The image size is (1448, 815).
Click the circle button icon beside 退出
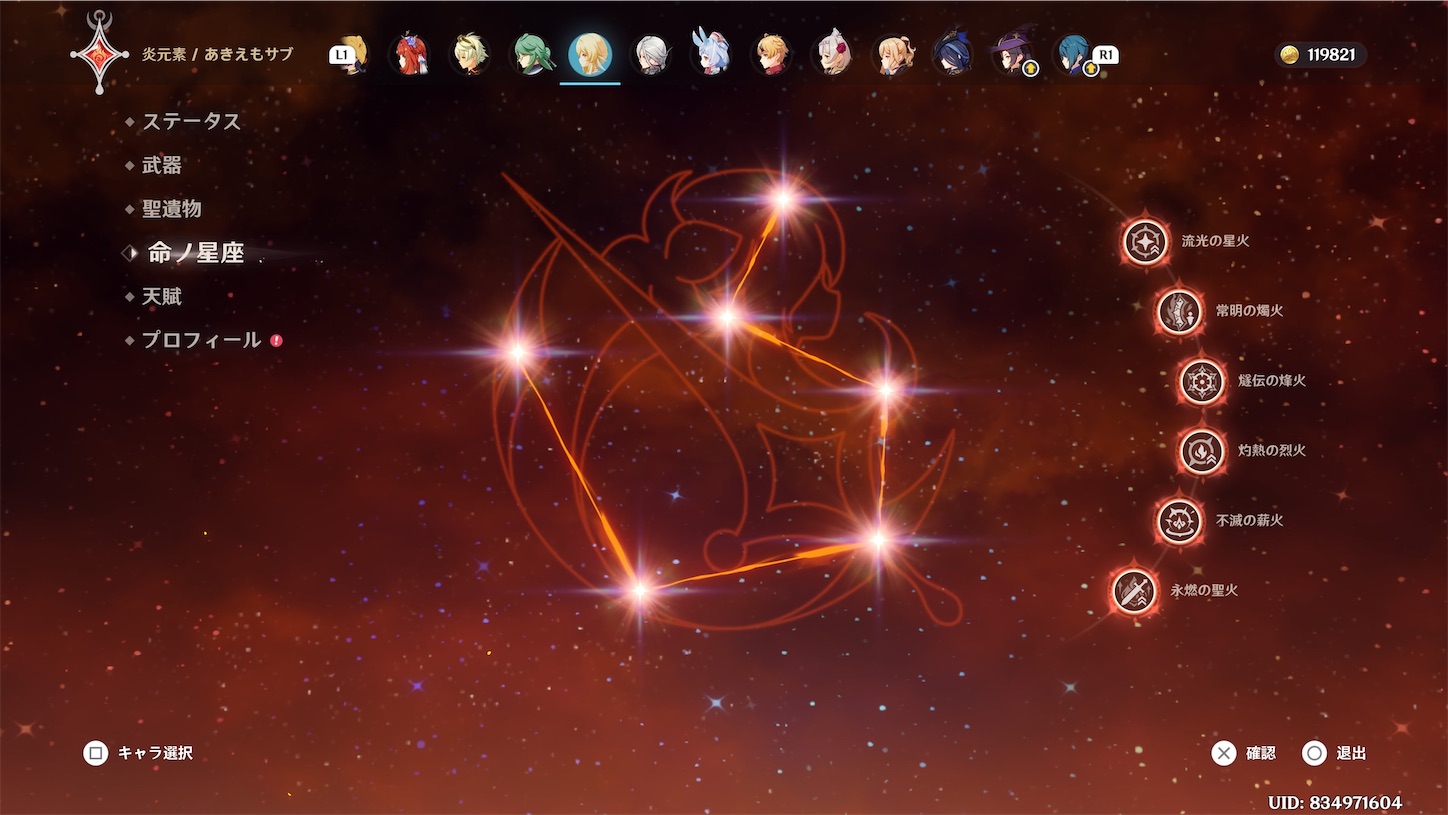pyautogui.click(x=1314, y=753)
